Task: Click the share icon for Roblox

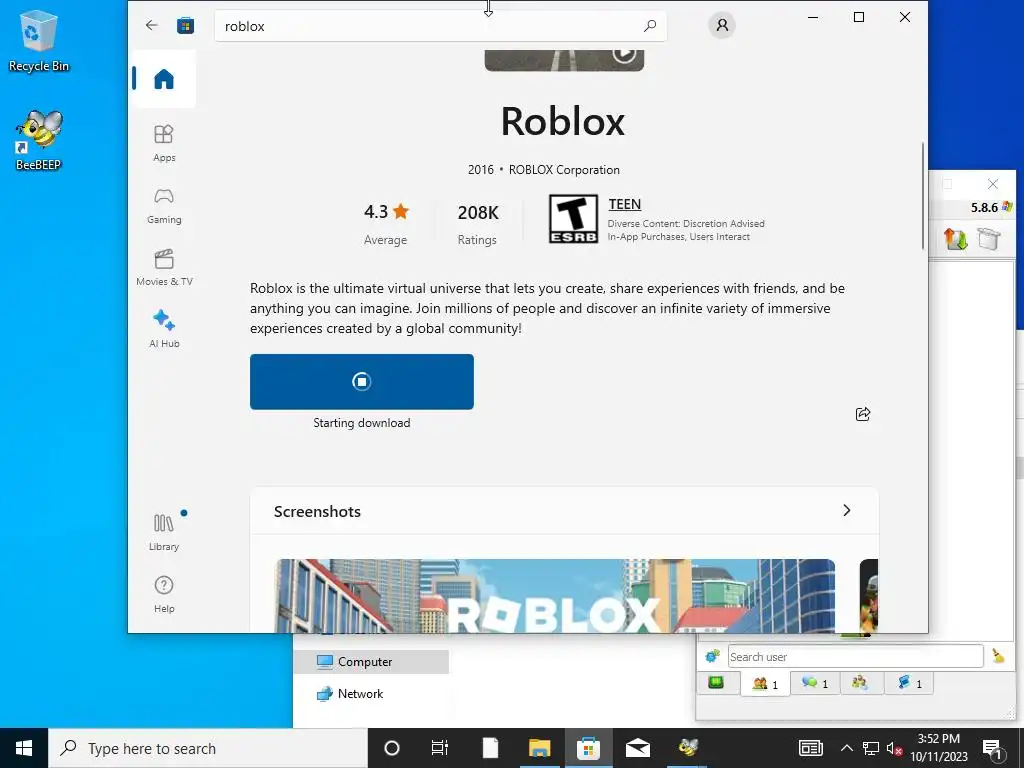Action: (x=863, y=414)
